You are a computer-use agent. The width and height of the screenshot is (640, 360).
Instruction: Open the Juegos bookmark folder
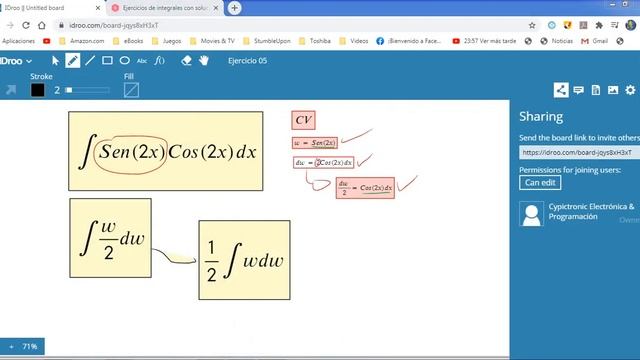(167, 41)
